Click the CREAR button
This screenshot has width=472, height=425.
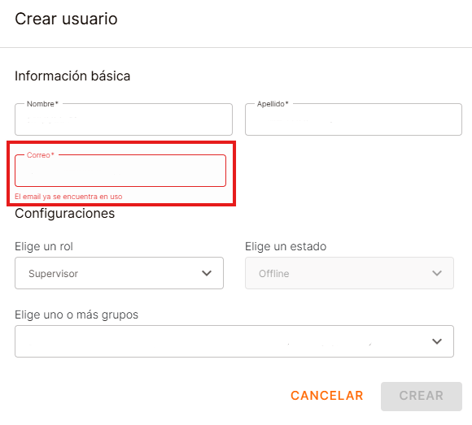pyautogui.click(x=421, y=396)
